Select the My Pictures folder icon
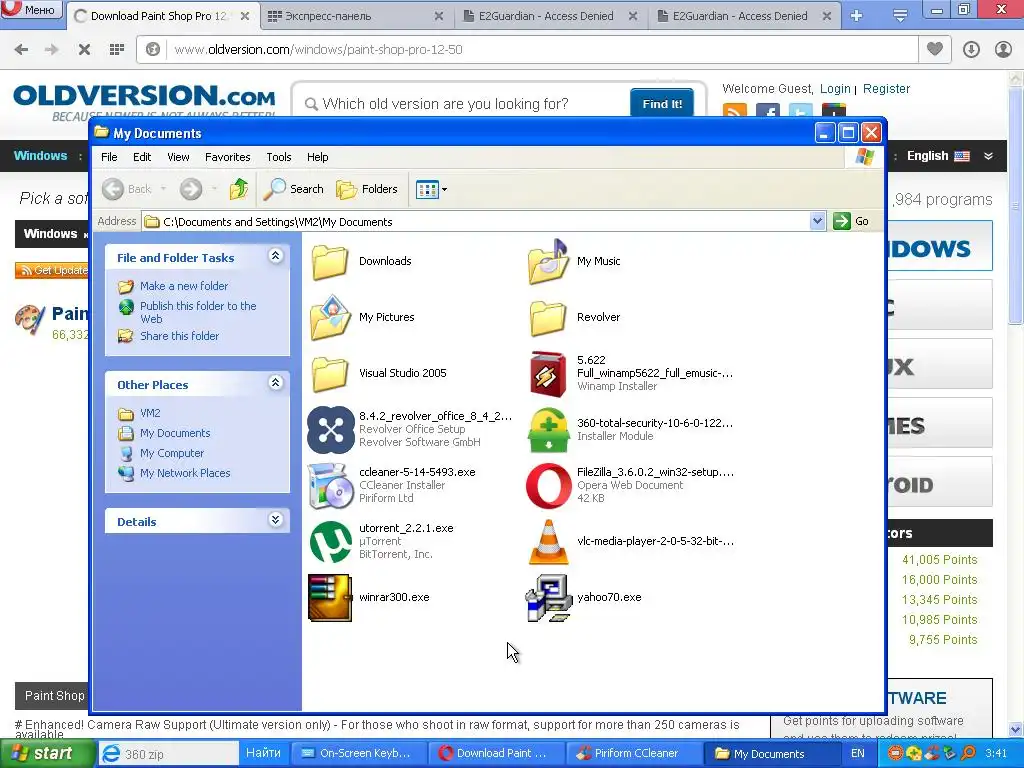The image size is (1024, 768). pyautogui.click(x=330, y=317)
